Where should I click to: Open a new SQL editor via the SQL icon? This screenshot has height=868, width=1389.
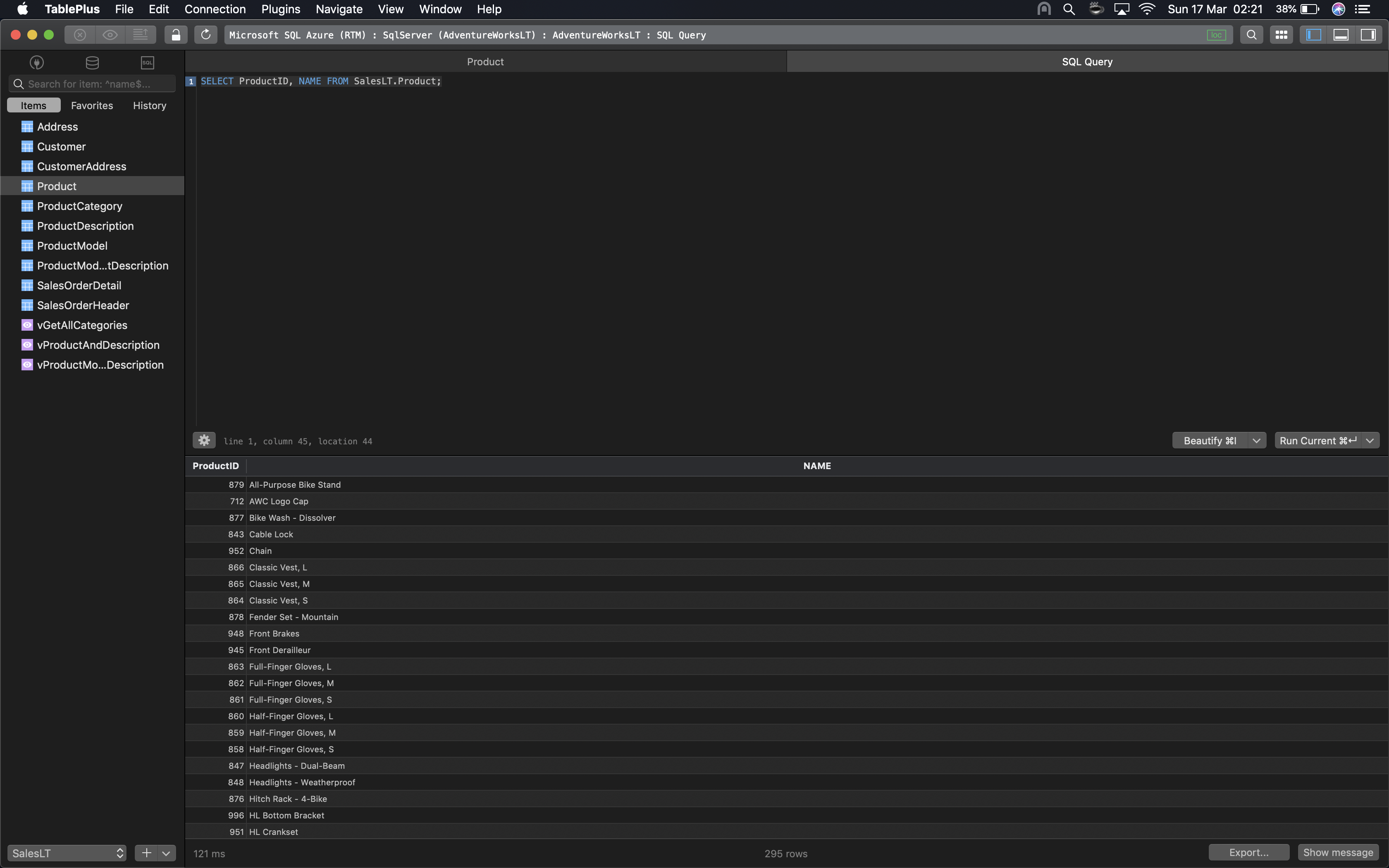147,62
